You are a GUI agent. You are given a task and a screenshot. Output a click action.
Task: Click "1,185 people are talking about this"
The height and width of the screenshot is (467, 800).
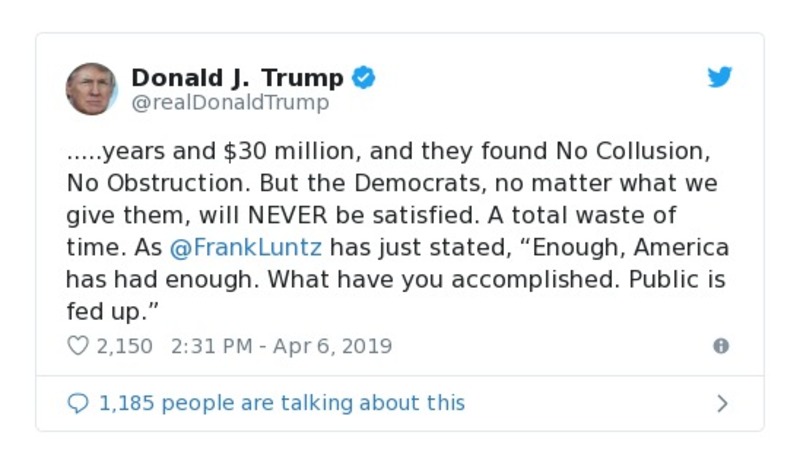point(281,403)
